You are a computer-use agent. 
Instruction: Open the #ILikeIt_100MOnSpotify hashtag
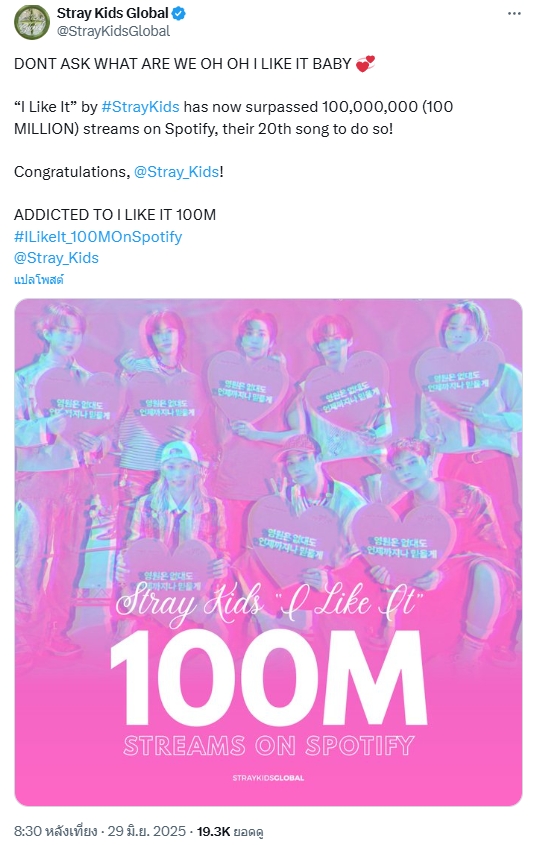pos(98,237)
